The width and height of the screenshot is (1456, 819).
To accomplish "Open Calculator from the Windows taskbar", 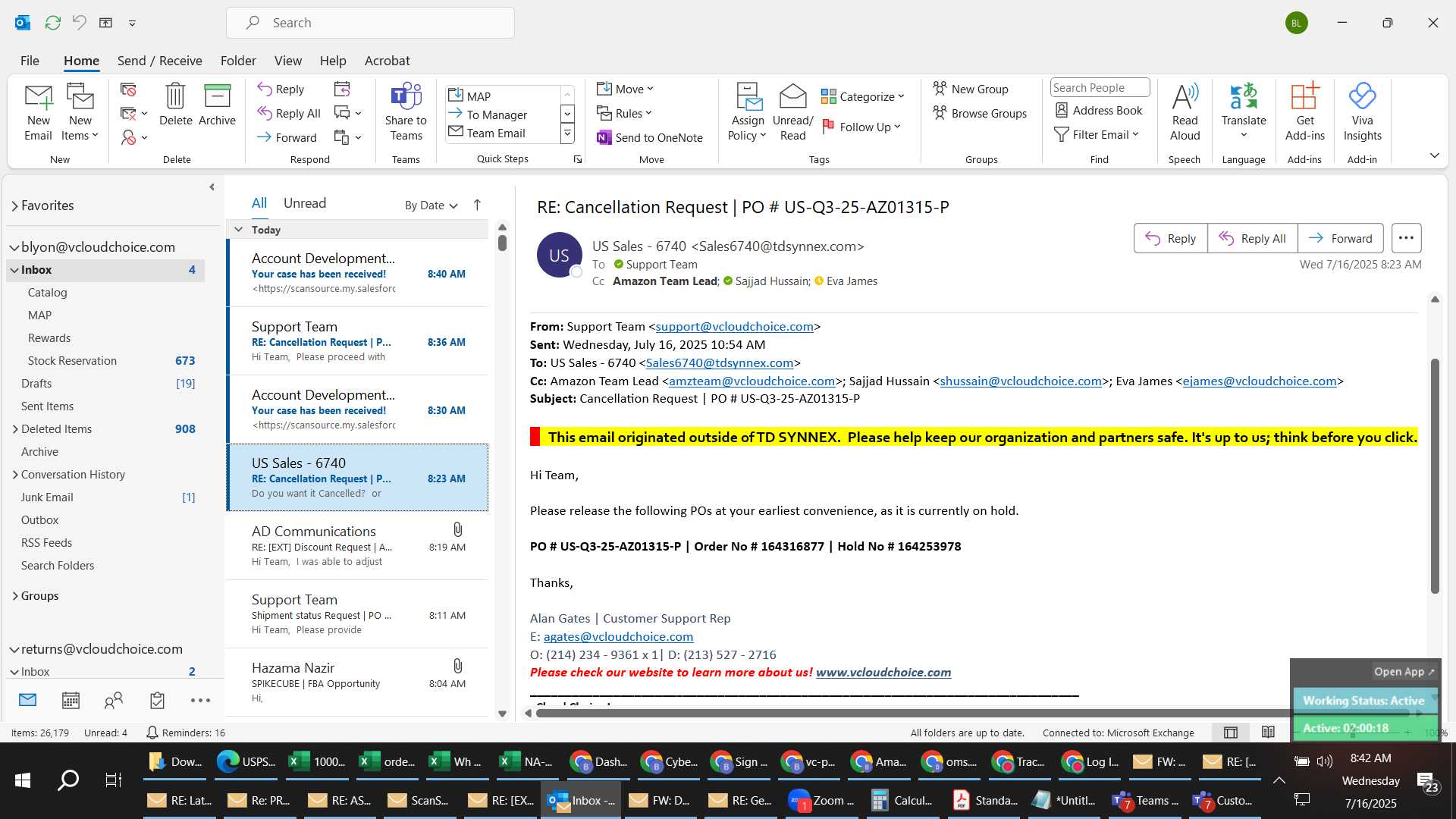I will pos(902,801).
